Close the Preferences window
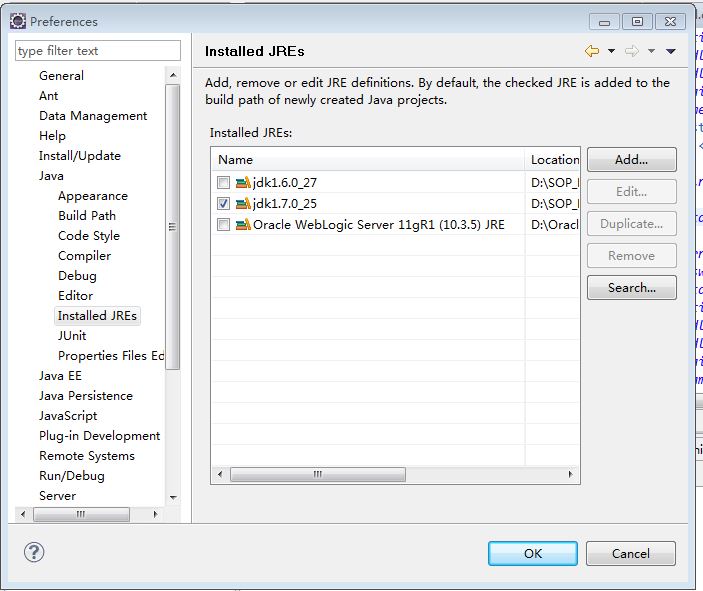 (x=670, y=22)
